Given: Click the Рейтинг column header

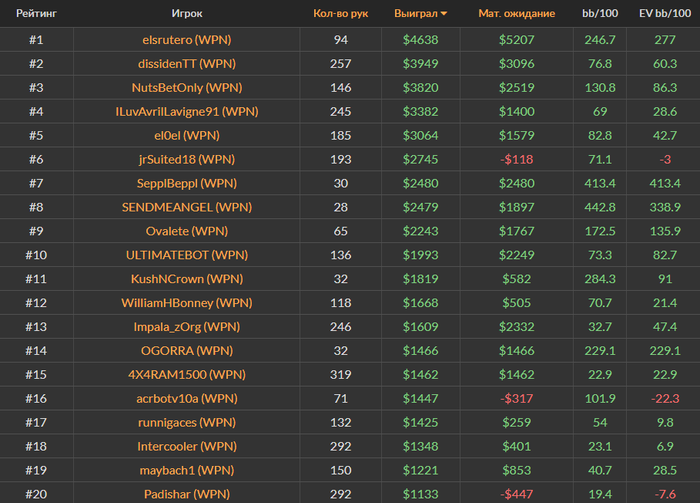Looking at the screenshot, I should [36, 13].
